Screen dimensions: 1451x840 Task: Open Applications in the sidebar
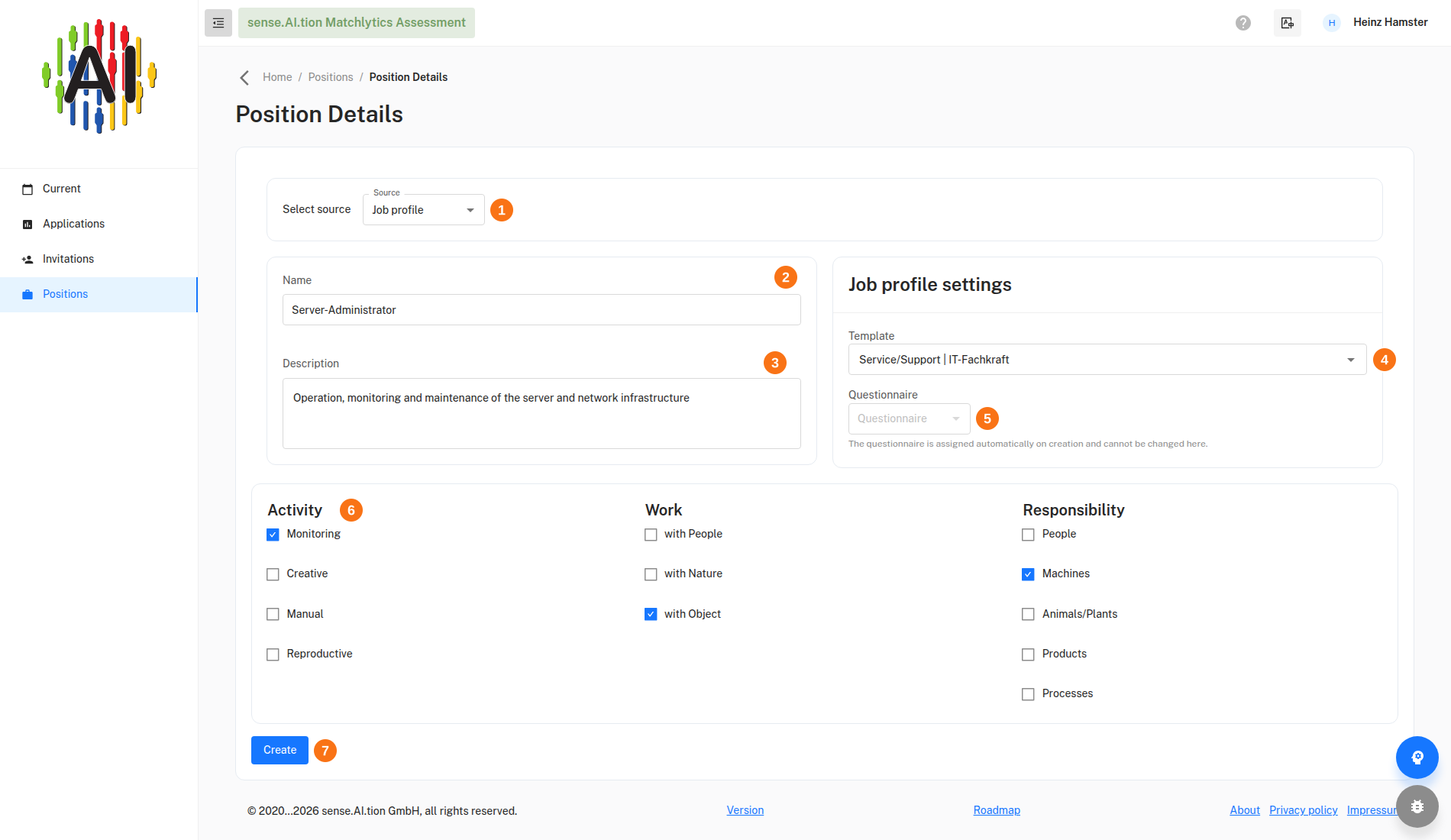click(99, 224)
